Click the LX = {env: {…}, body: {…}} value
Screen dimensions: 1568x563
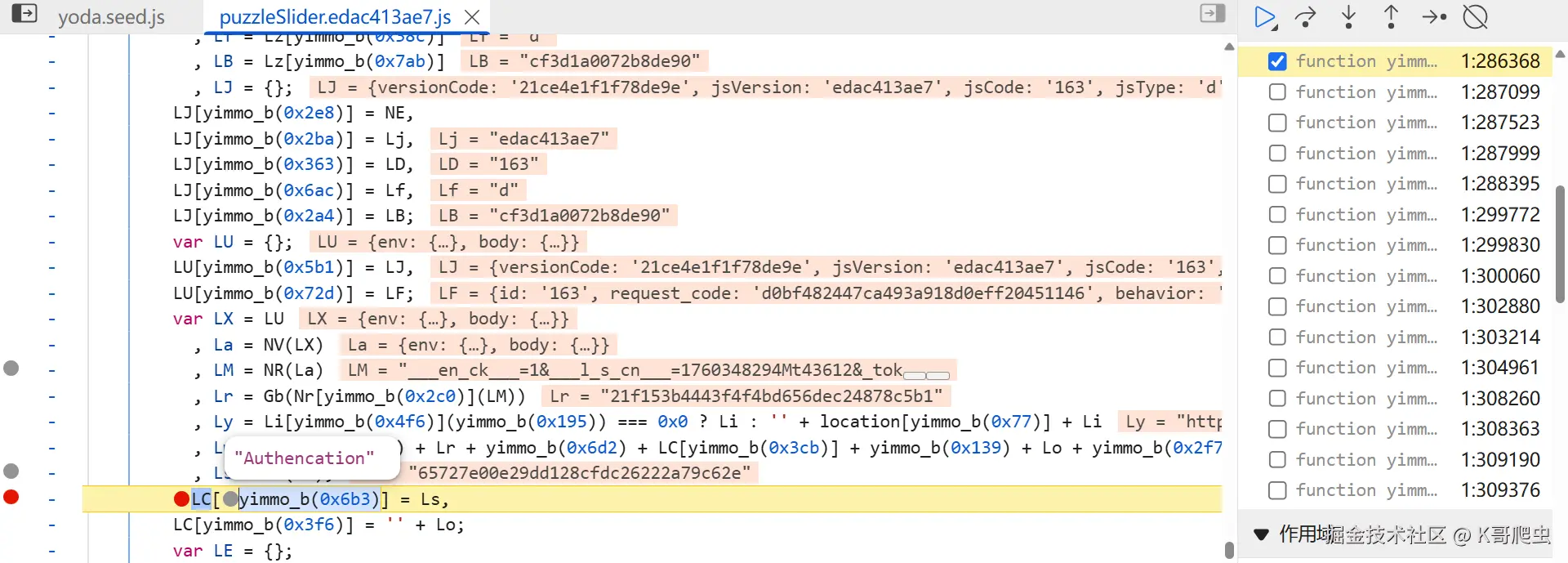[x=439, y=319]
